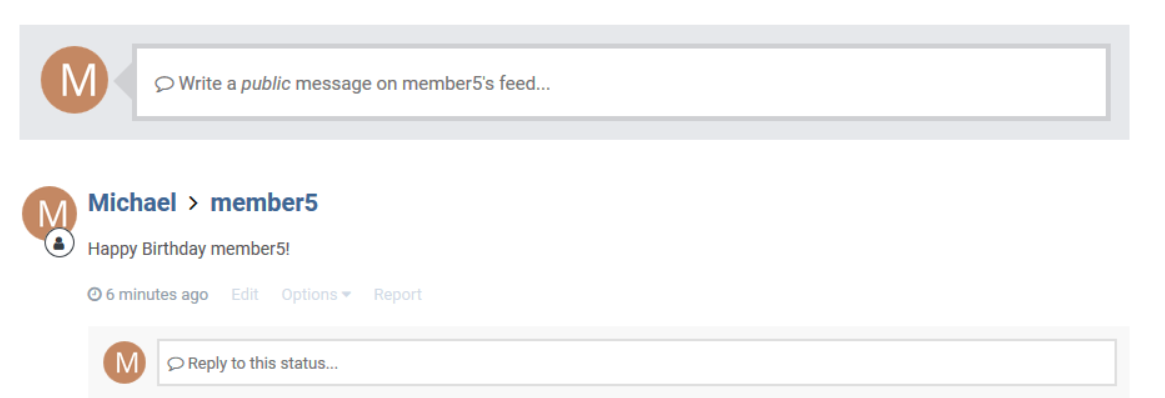Screen dimensions: 1165x398
Task: Focus the Reply to this status field
Action: click(637, 362)
